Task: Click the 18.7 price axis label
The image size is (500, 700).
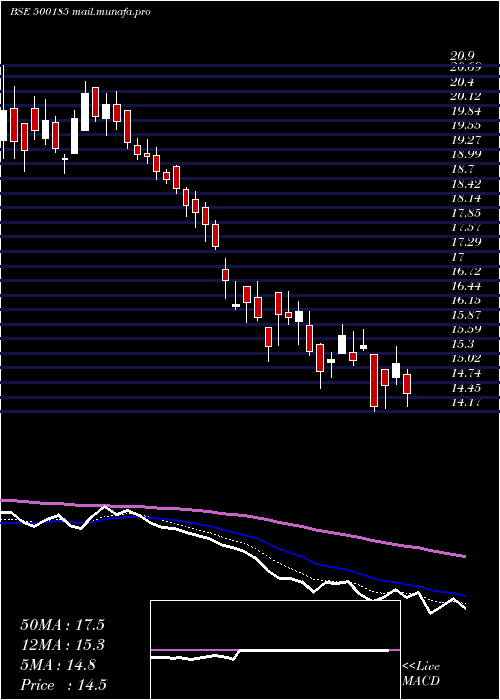Action: 462,169
